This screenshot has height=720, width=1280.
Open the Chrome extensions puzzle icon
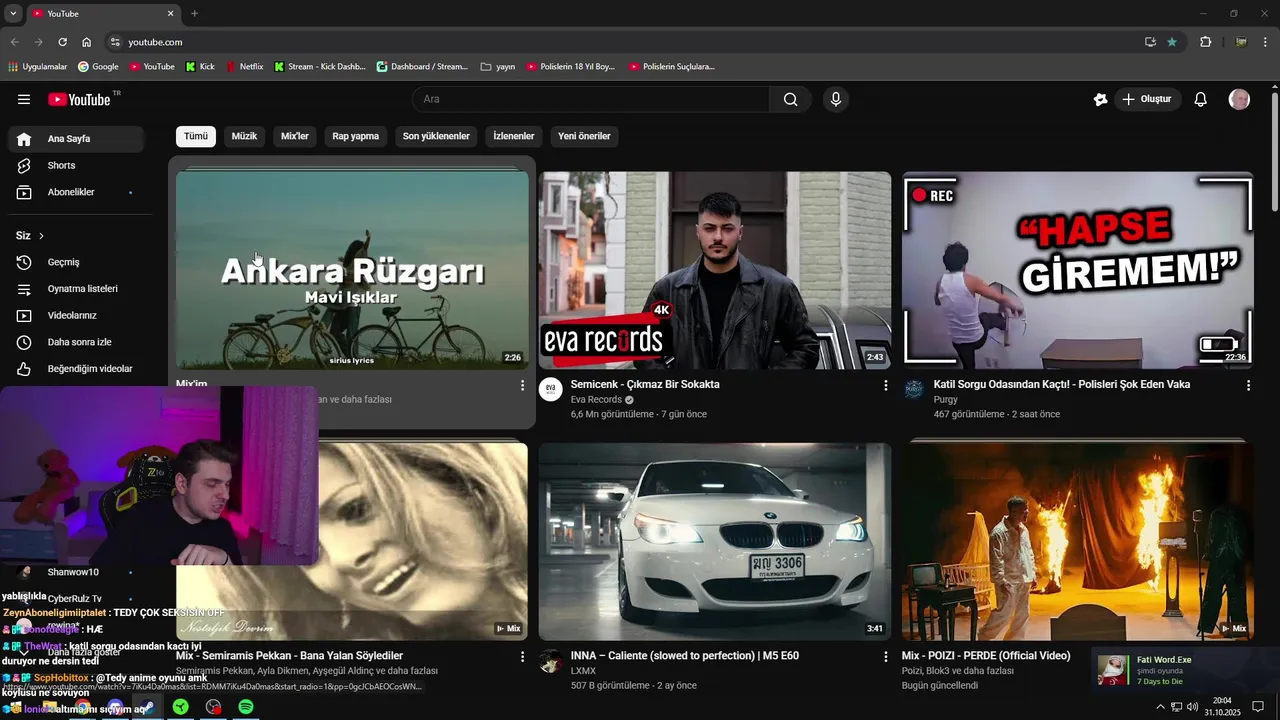(1205, 42)
